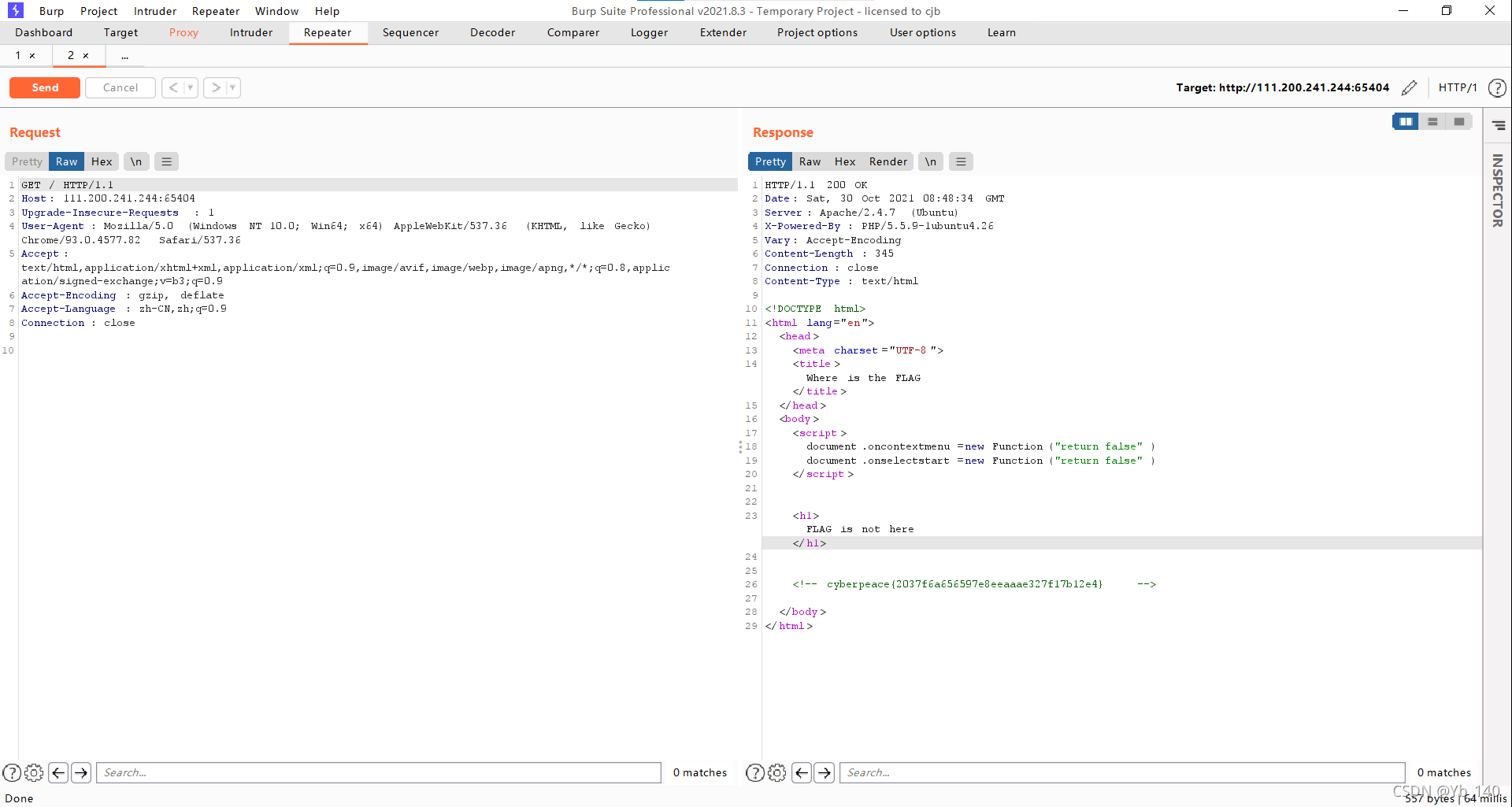Switch request view to Pretty
This screenshot has width=1512, height=807.
(27, 161)
